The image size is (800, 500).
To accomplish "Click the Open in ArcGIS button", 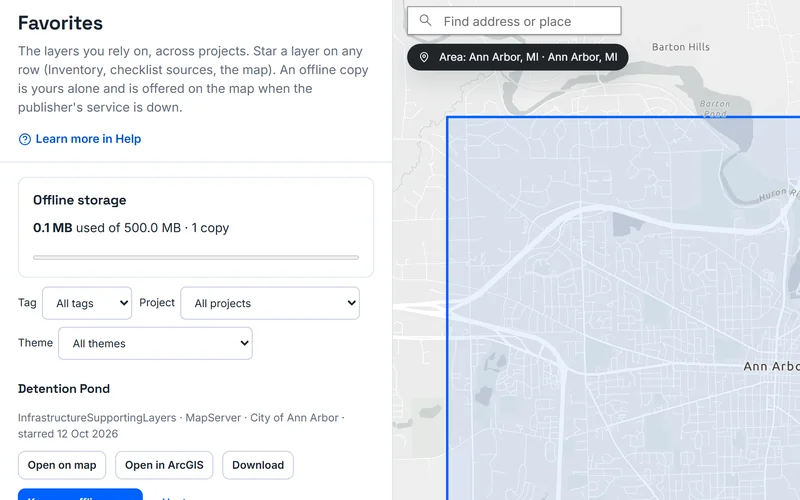I will pyautogui.click(x=164, y=465).
